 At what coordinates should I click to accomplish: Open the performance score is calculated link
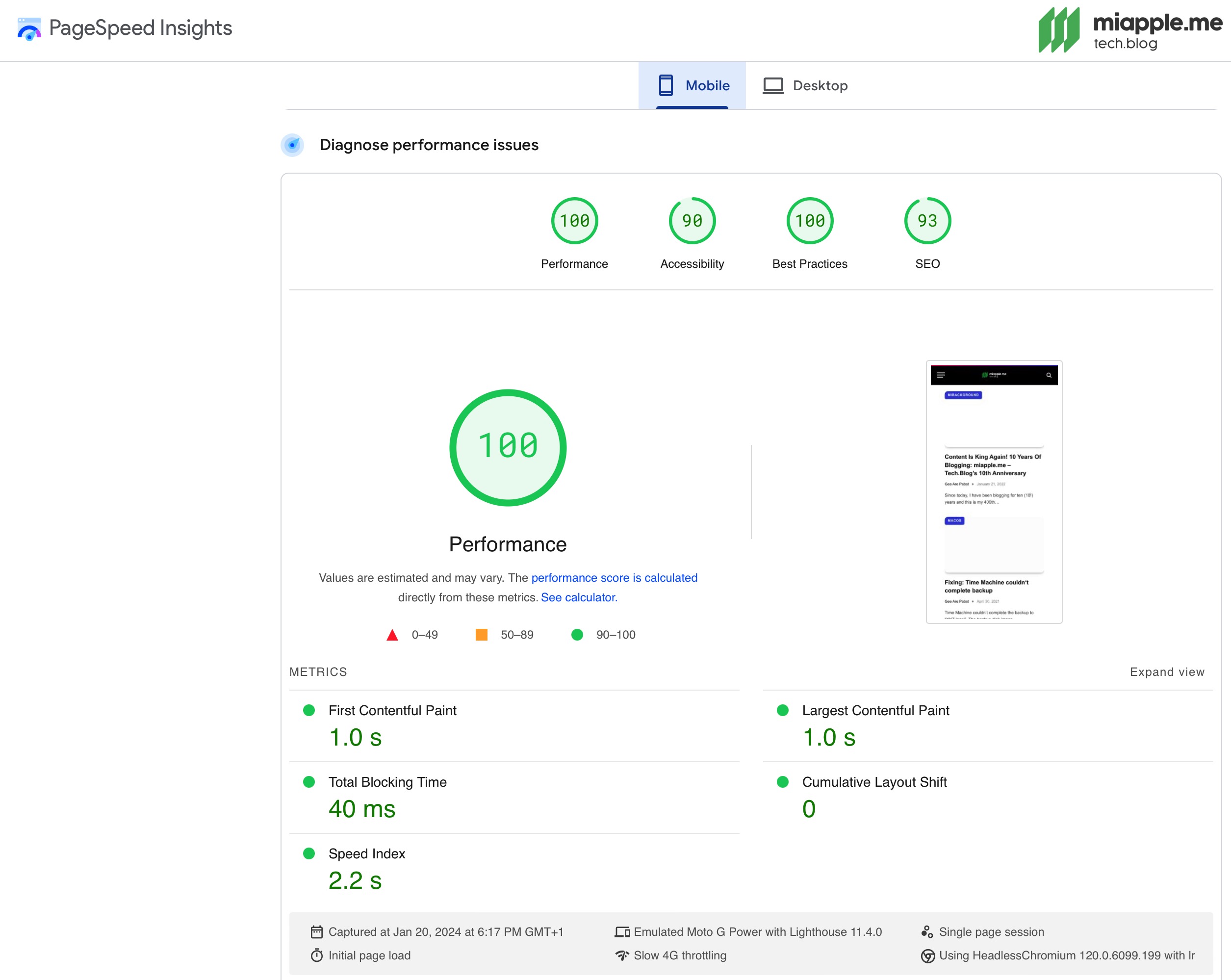(x=615, y=578)
